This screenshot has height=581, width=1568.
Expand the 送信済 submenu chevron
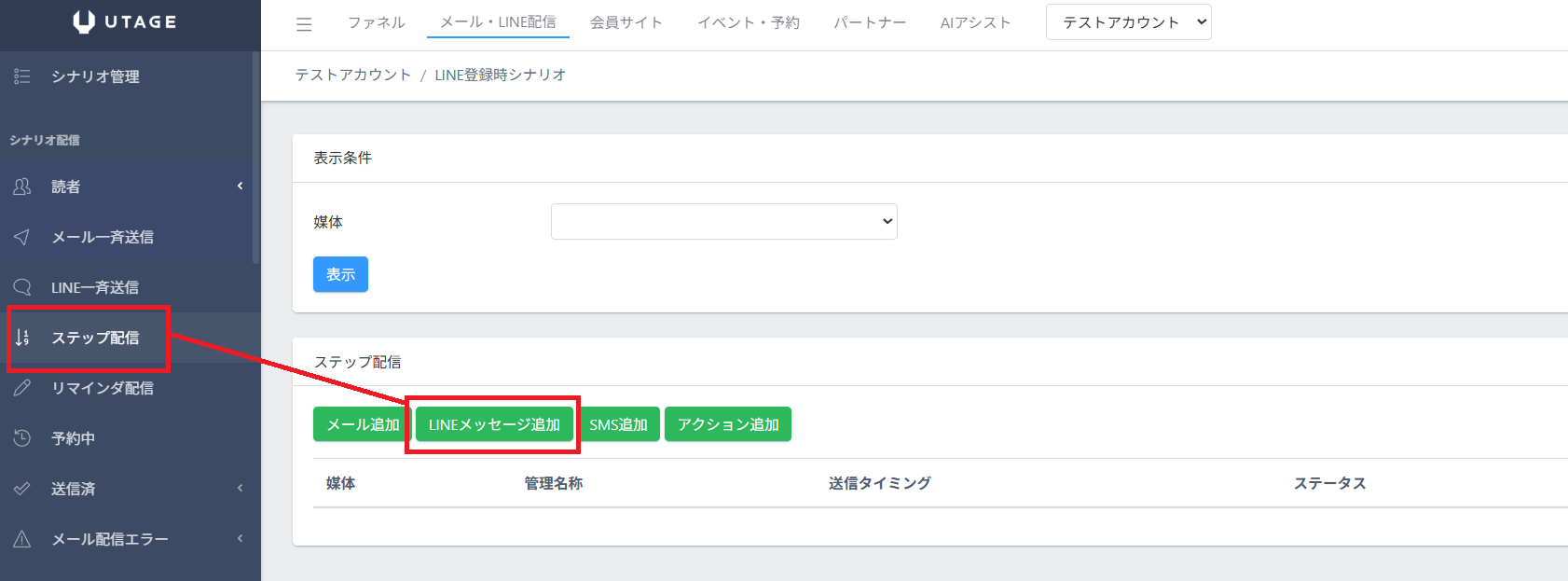pyautogui.click(x=240, y=489)
